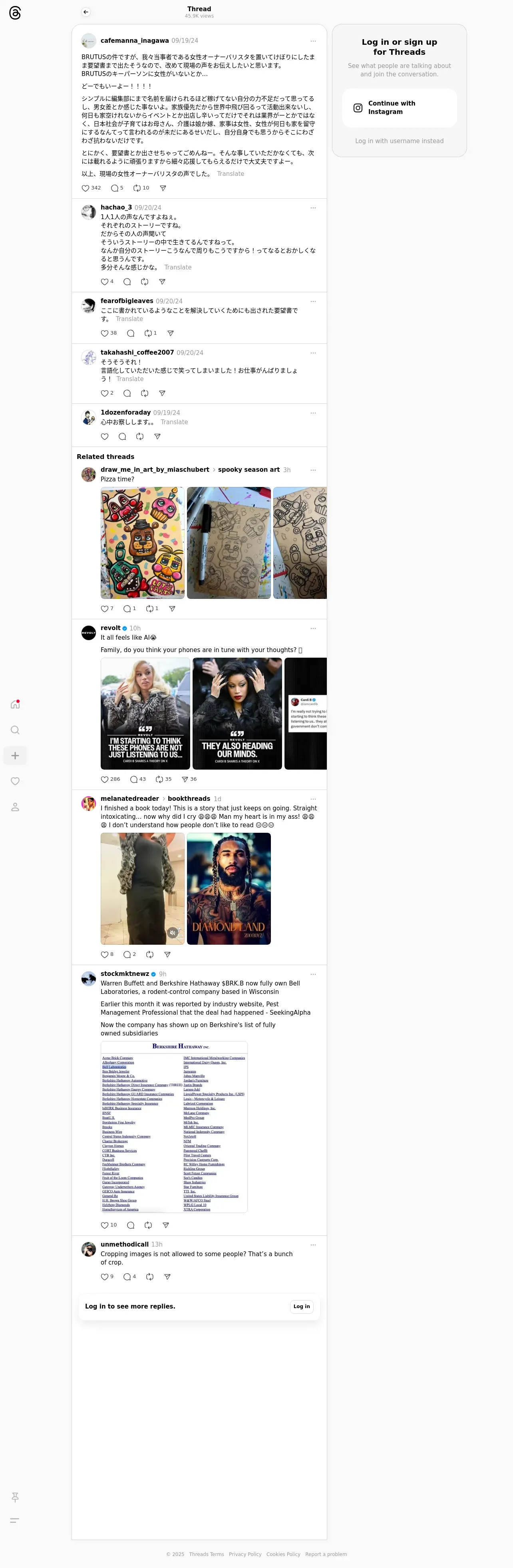Open stockmktnewz username link

pyautogui.click(x=125, y=974)
